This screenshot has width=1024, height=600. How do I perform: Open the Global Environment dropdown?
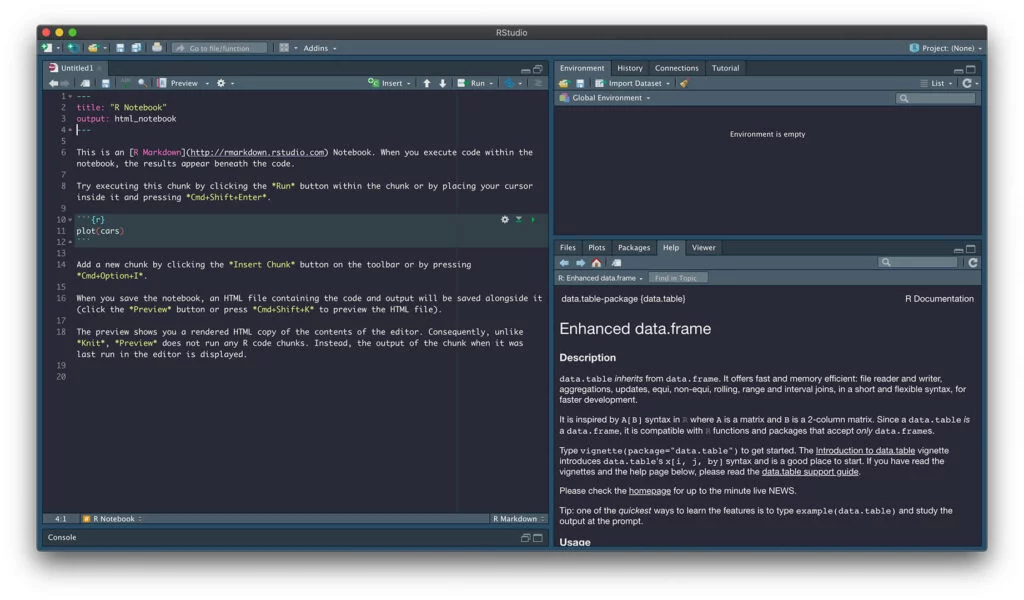(605, 98)
